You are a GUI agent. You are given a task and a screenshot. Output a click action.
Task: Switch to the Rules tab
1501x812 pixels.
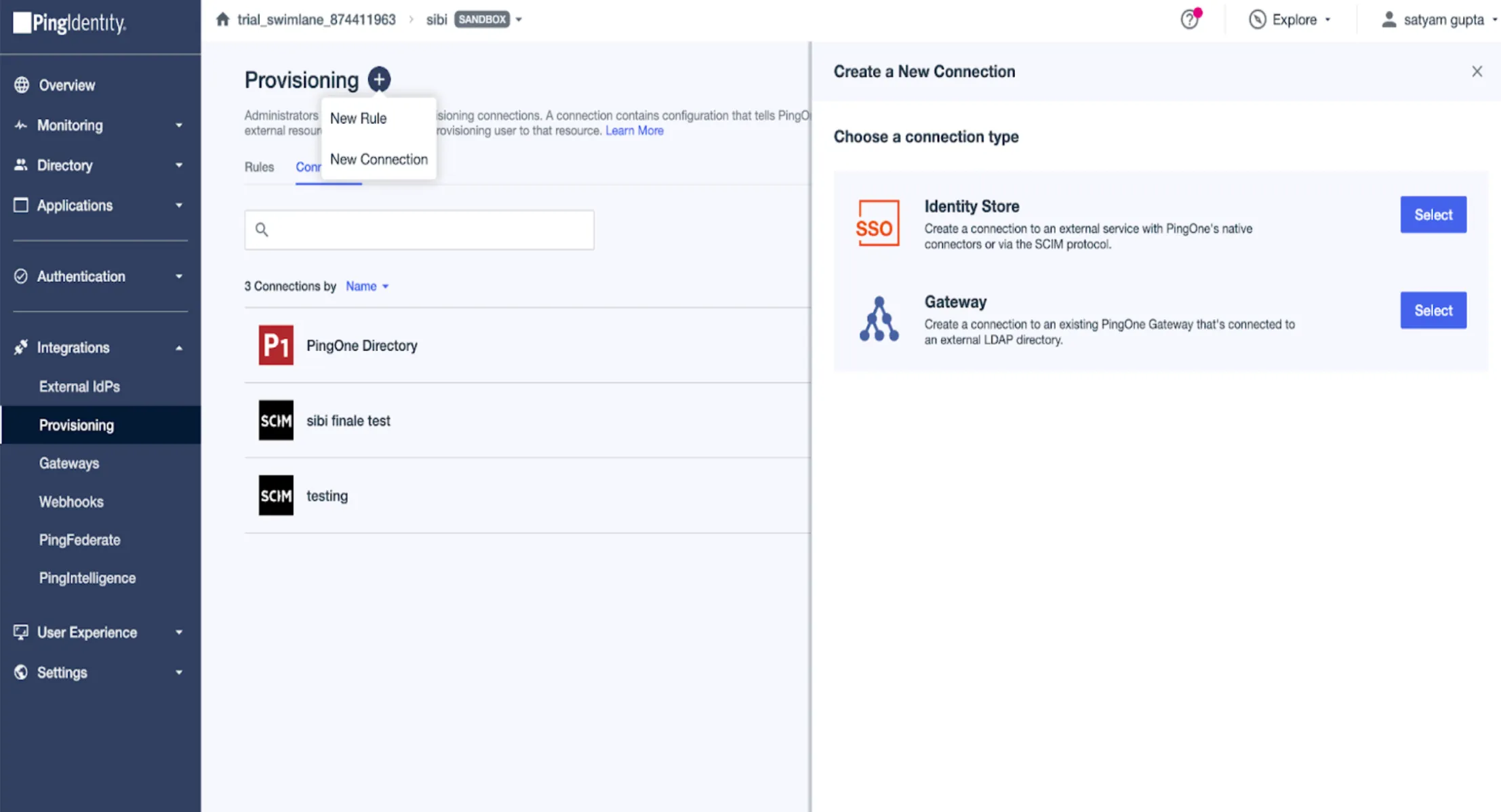click(x=259, y=167)
